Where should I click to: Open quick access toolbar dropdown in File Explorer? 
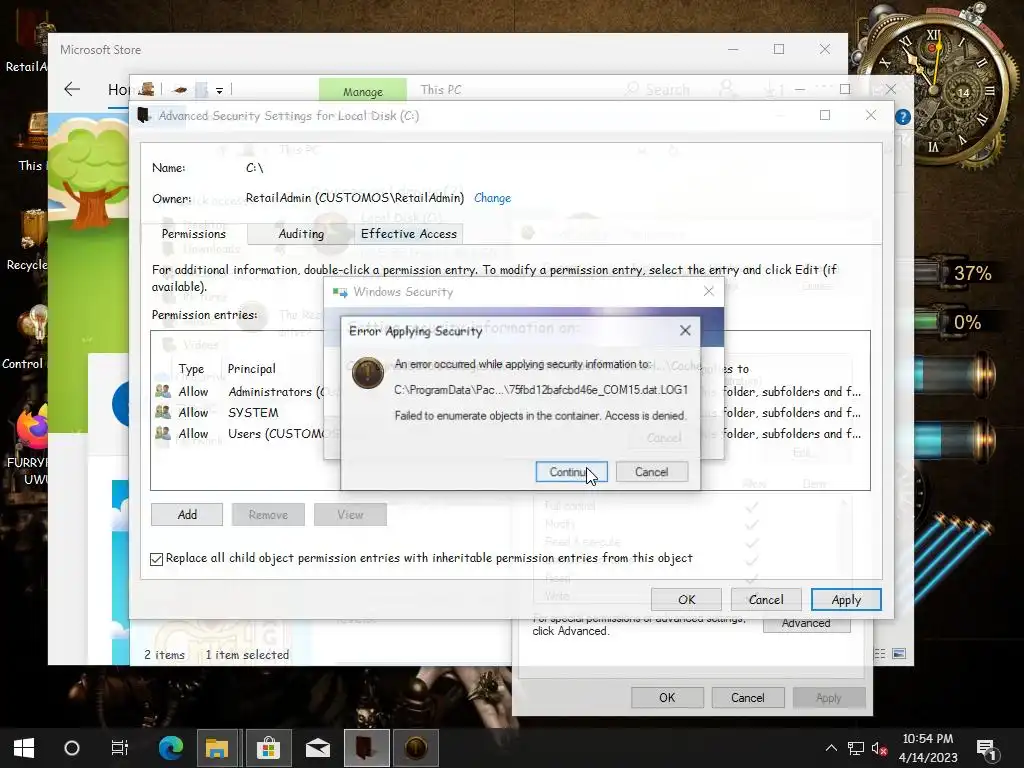tap(219, 91)
